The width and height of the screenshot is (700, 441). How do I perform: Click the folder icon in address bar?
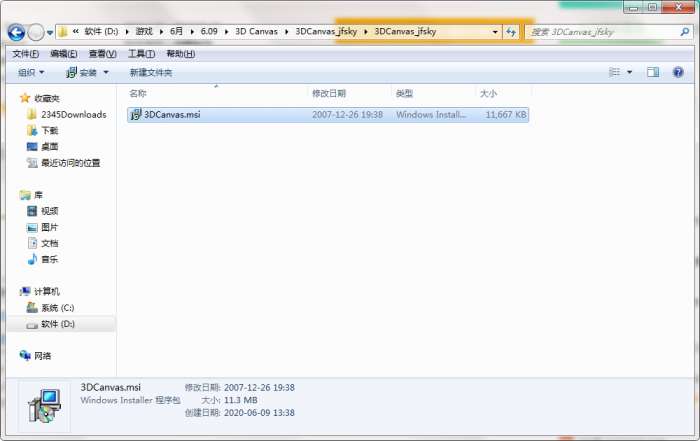tap(63, 32)
